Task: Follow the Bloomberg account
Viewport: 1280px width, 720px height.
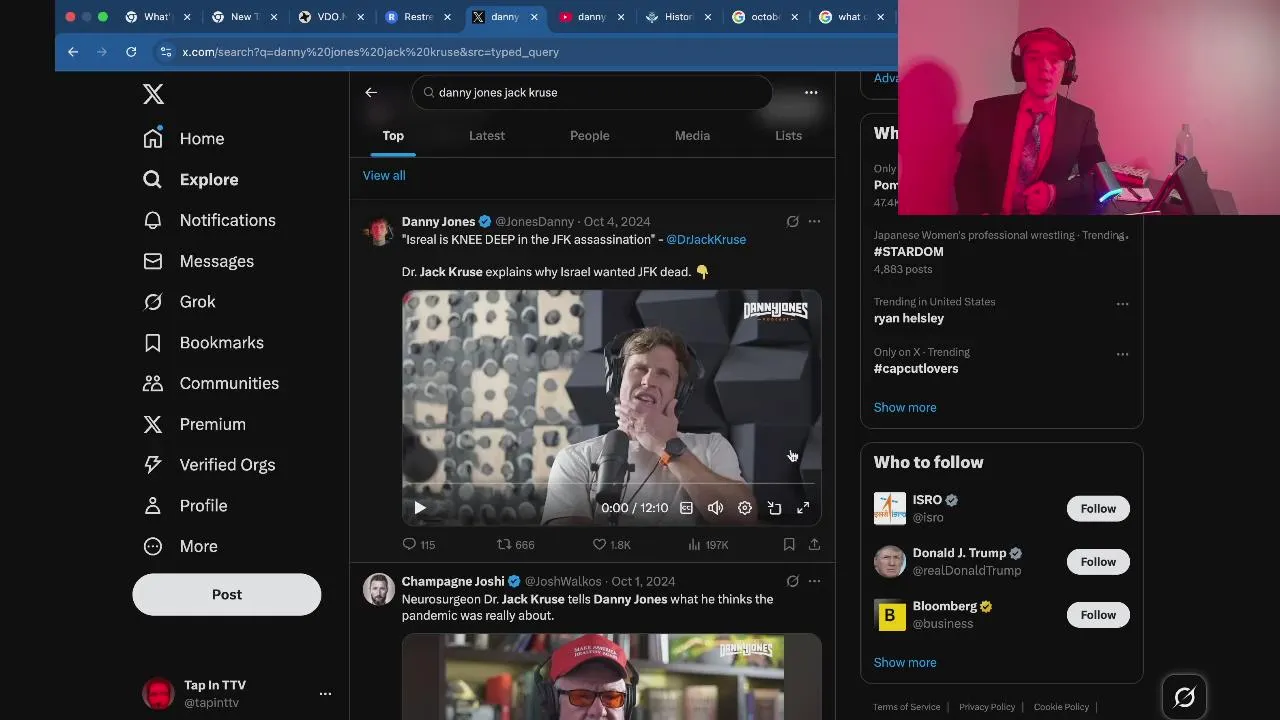Action: click(x=1098, y=614)
